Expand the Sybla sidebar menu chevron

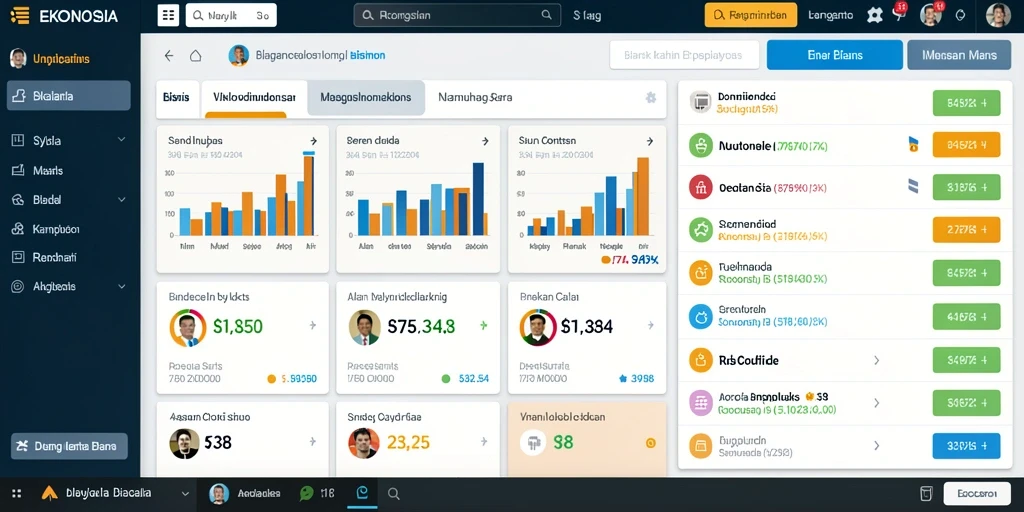click(x=121, y=140)
